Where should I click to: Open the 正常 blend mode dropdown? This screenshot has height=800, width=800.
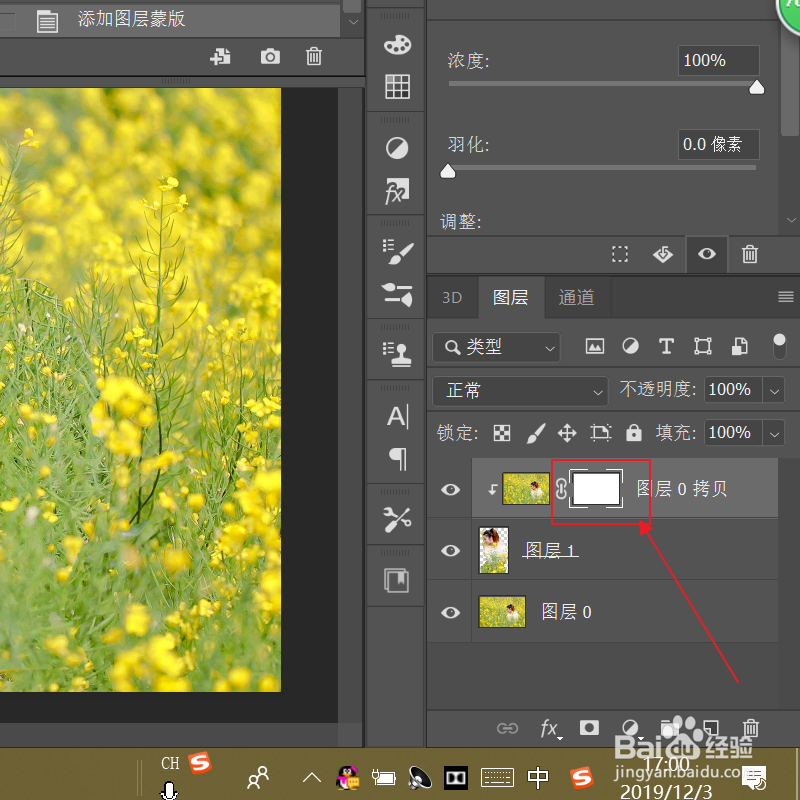pos(520,391)
